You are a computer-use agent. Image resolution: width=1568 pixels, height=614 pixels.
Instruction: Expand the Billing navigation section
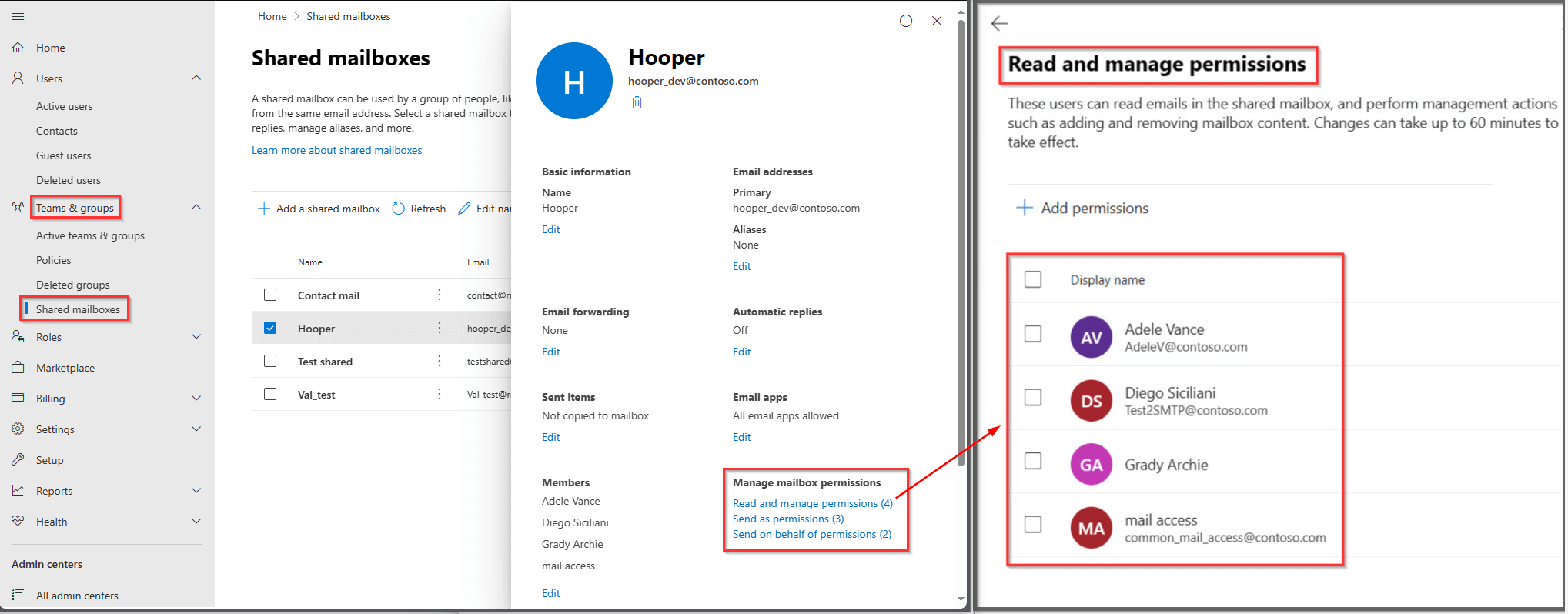coord(196,399)
